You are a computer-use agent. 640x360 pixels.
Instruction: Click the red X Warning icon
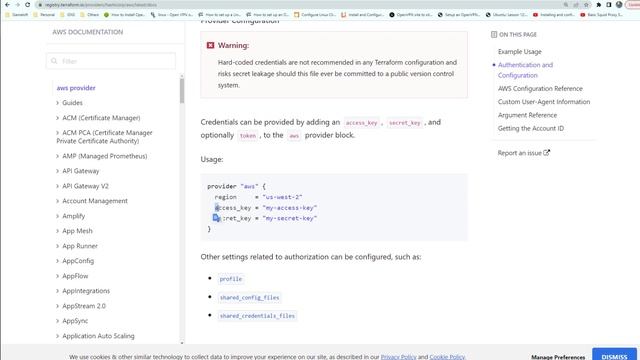[x=210, y=45]
